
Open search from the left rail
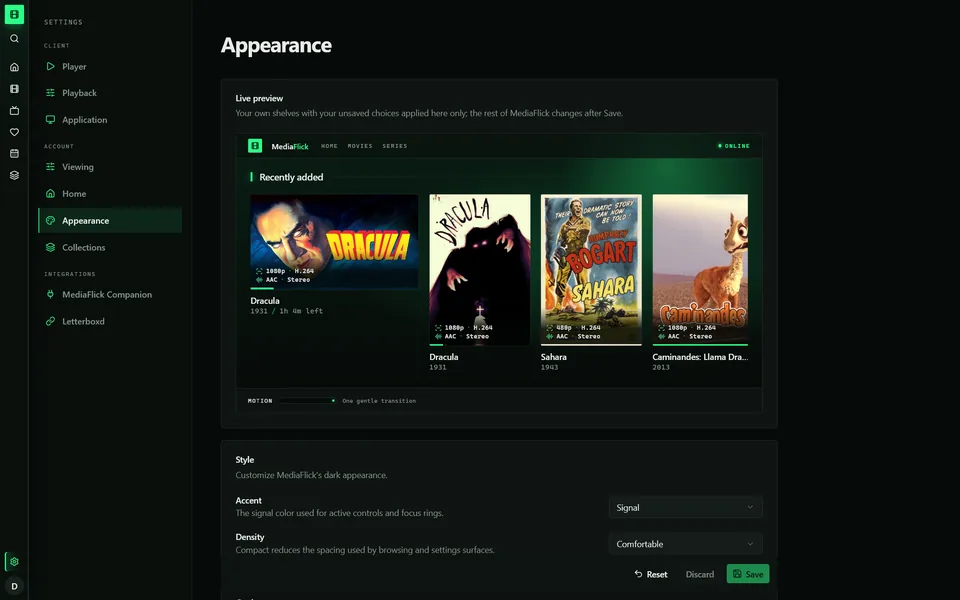[14, 39]
